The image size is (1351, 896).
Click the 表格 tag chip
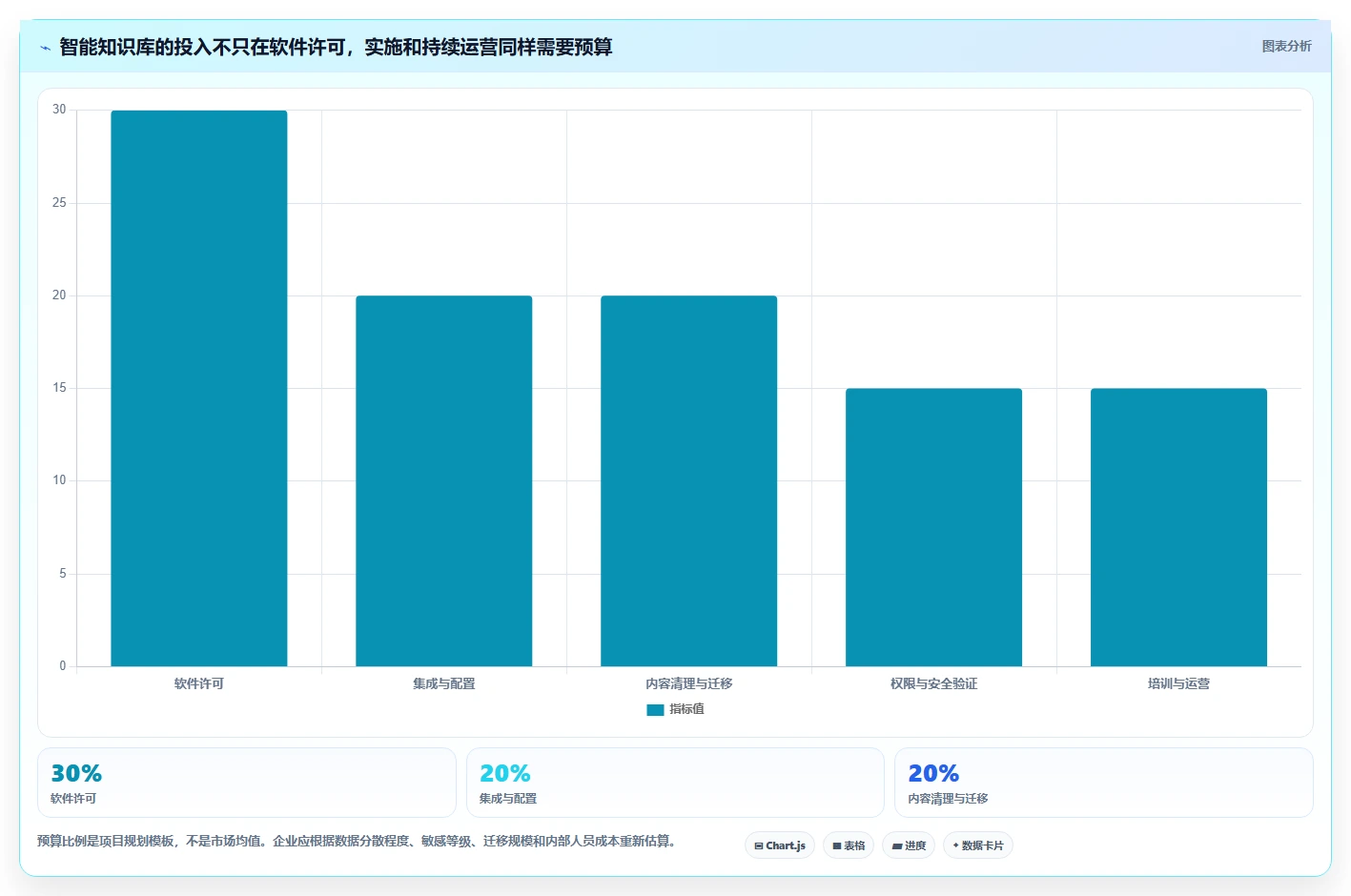pyautogui.click(x=849, y=845)
